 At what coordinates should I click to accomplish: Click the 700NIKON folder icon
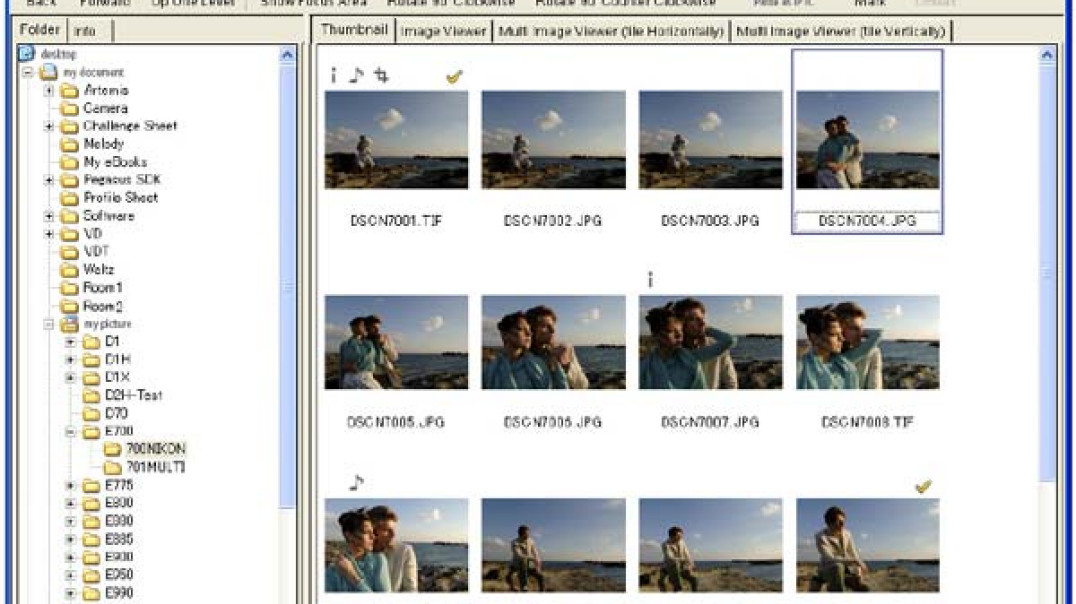pyautogui.click(x=113, y=450)
